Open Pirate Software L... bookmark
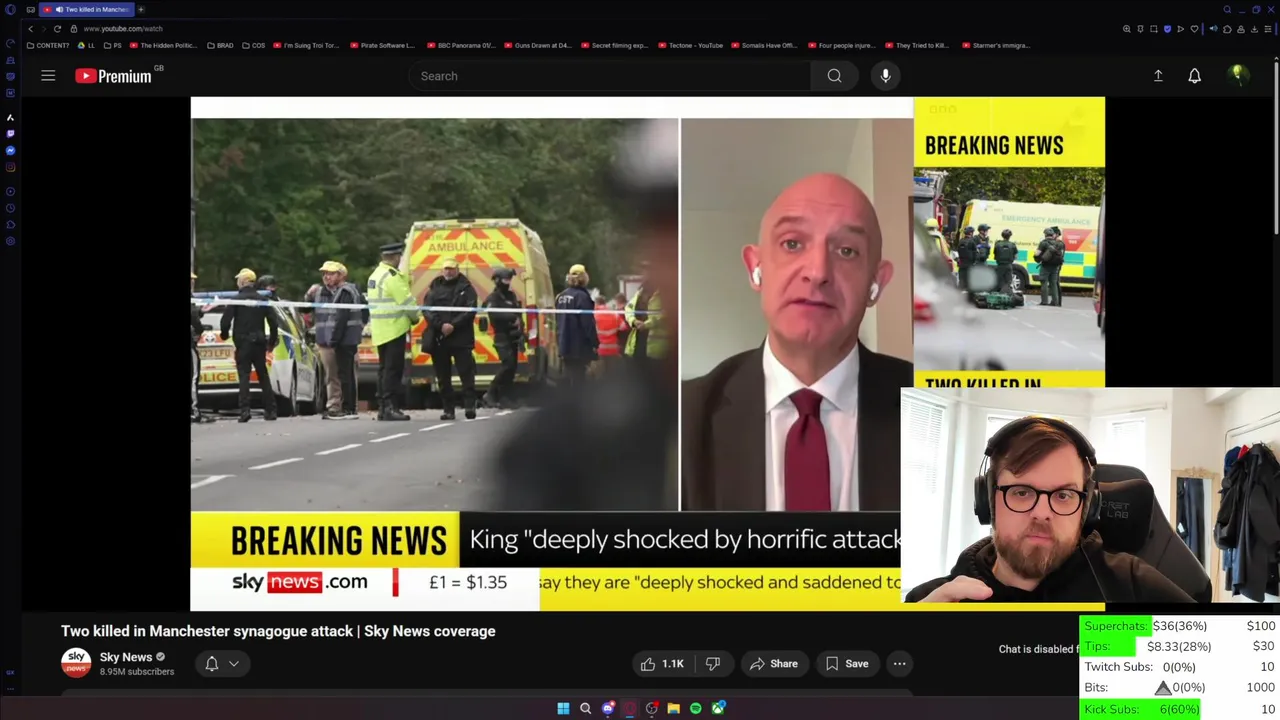 coord(382,45)
